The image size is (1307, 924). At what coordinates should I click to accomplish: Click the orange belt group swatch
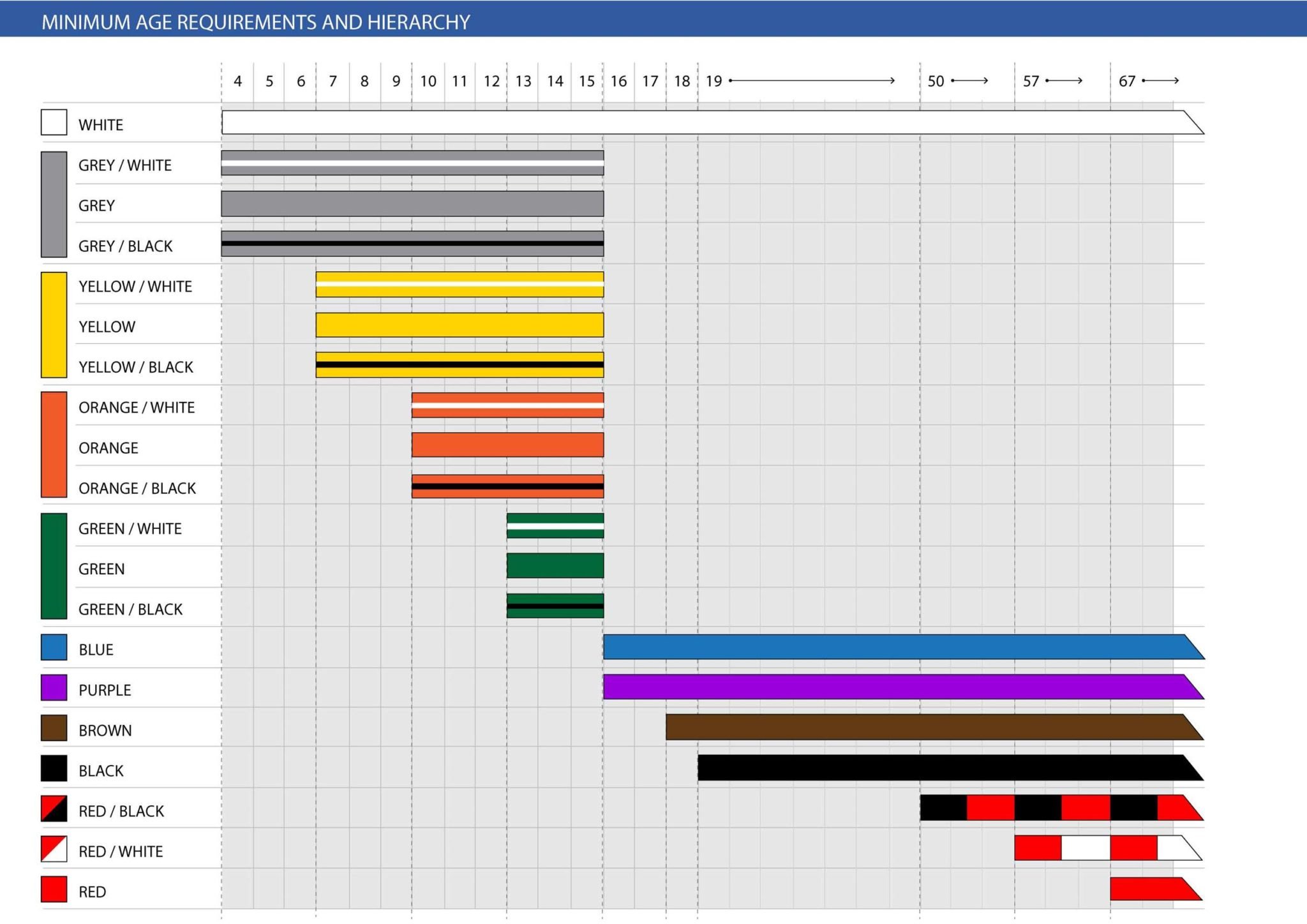(x=54, y=445)
